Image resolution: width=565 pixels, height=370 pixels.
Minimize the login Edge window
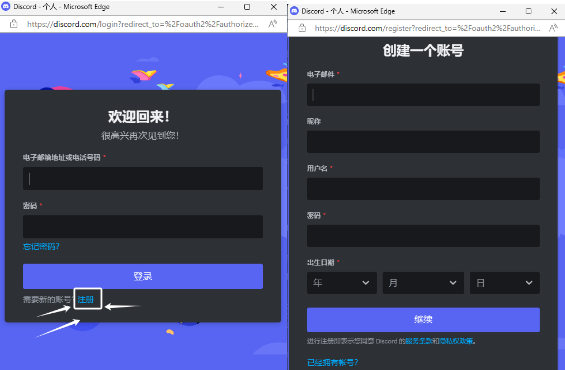coord(221,7)
